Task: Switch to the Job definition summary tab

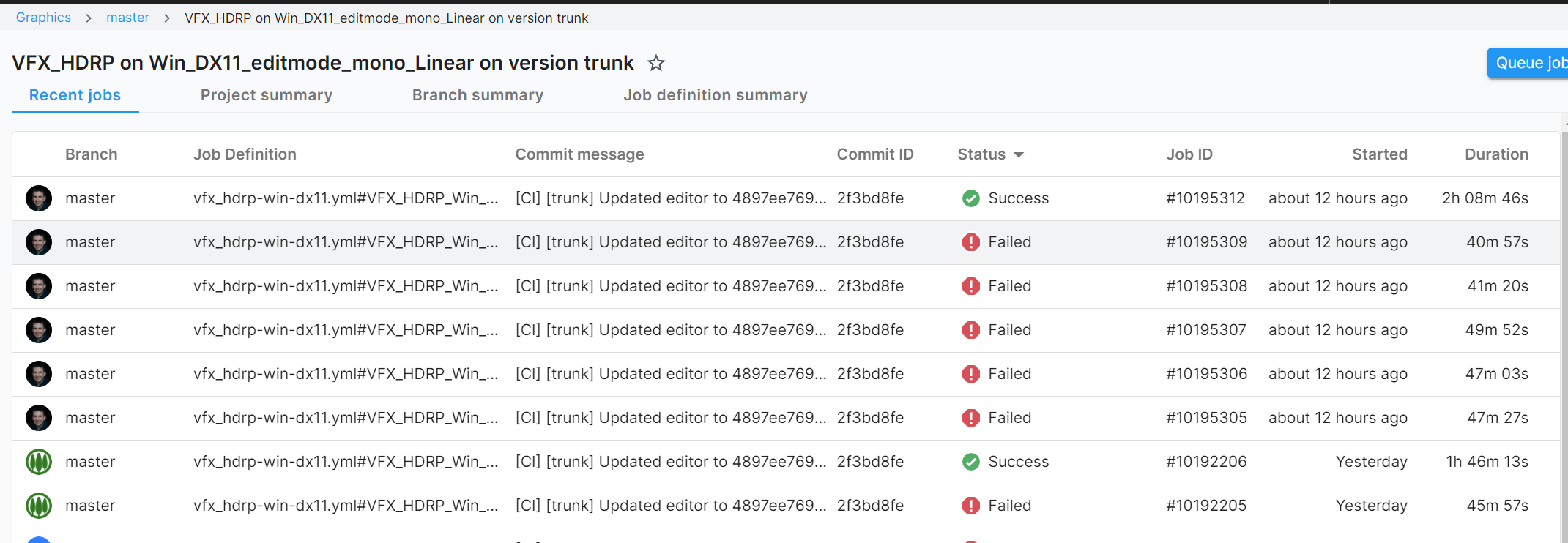Action: [x=716, y=95]
